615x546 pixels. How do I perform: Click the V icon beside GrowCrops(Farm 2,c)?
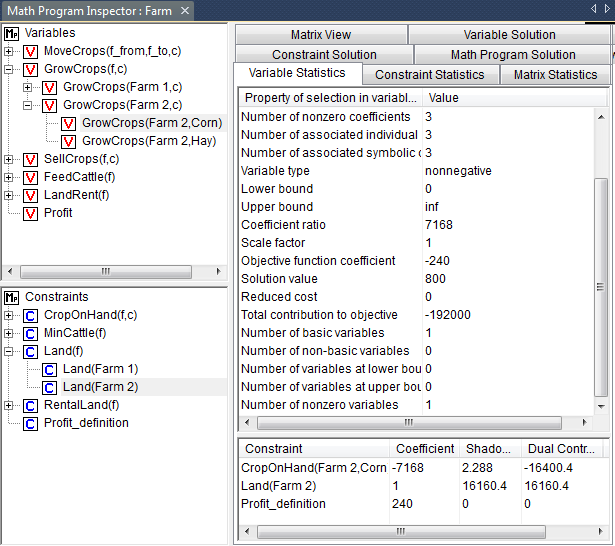click(49, 106)
